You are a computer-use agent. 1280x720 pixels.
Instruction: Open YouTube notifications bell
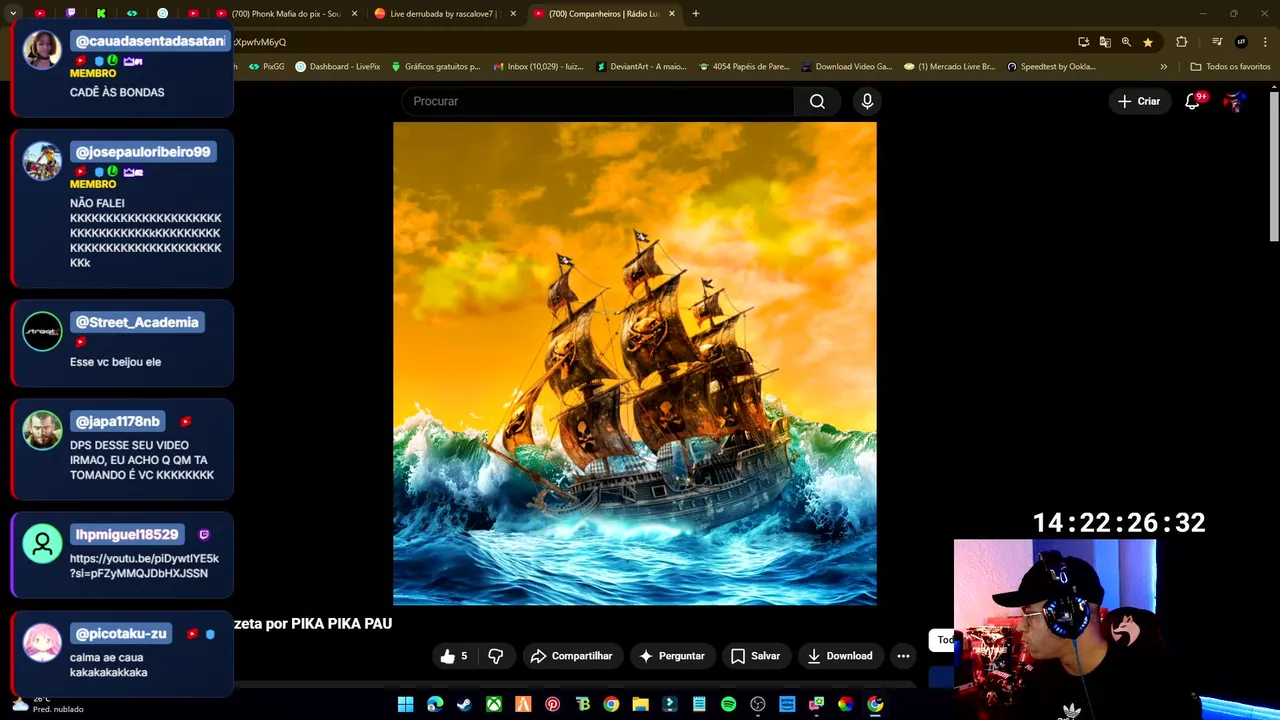[1192, 101]
